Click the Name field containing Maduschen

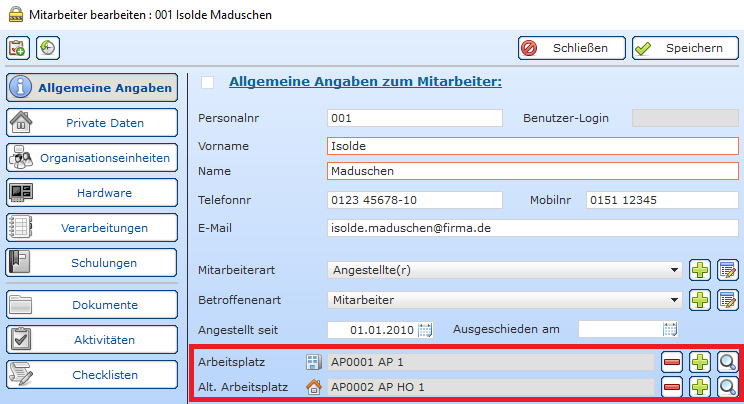[x=533, y=171]
